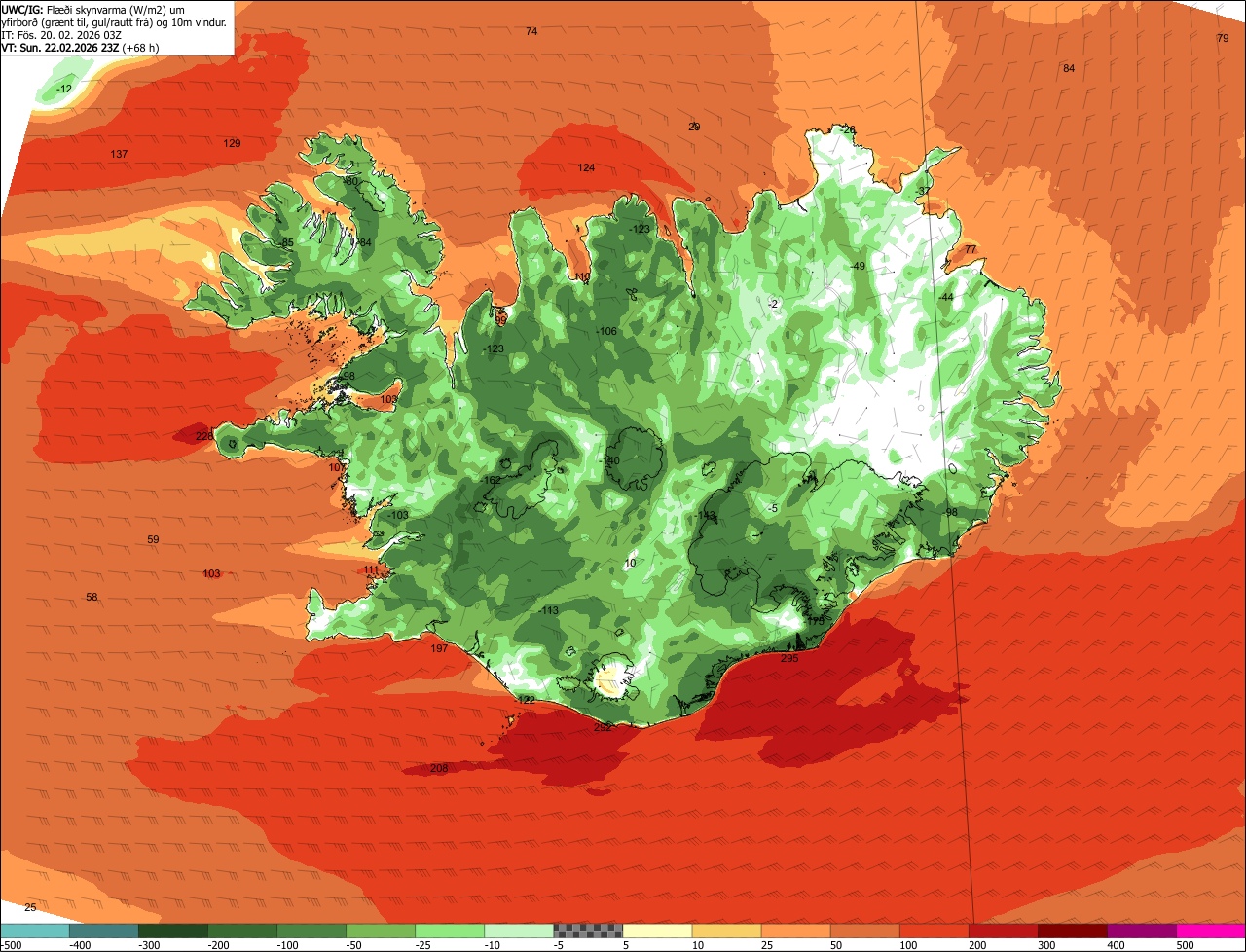
Task: Select the yellow-orange 10 to 25 legend swatch
Action: click(x=725, y=931)
